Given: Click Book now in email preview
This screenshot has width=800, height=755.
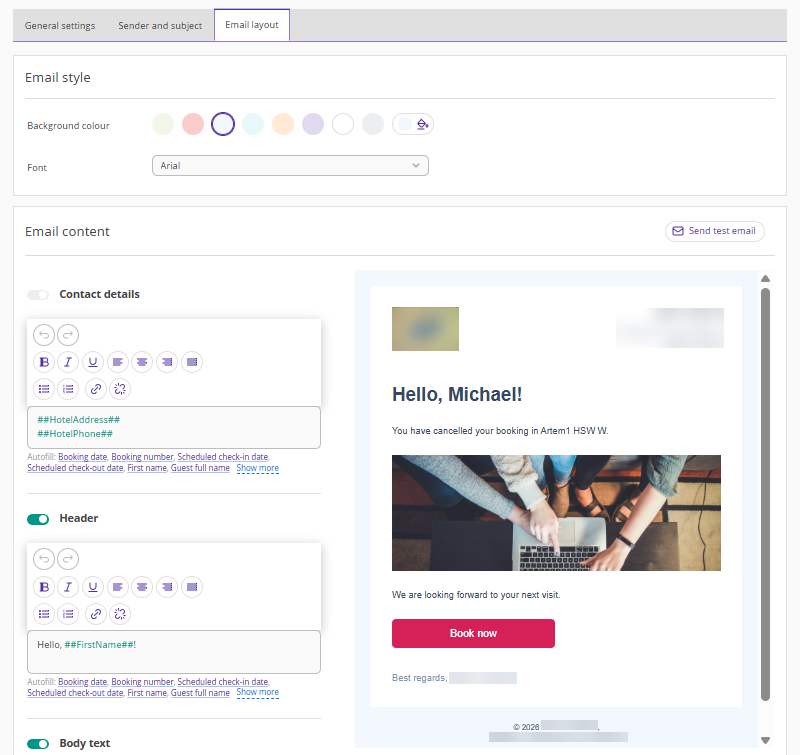Looking at the screenshot, I should (x=473, y=634).
